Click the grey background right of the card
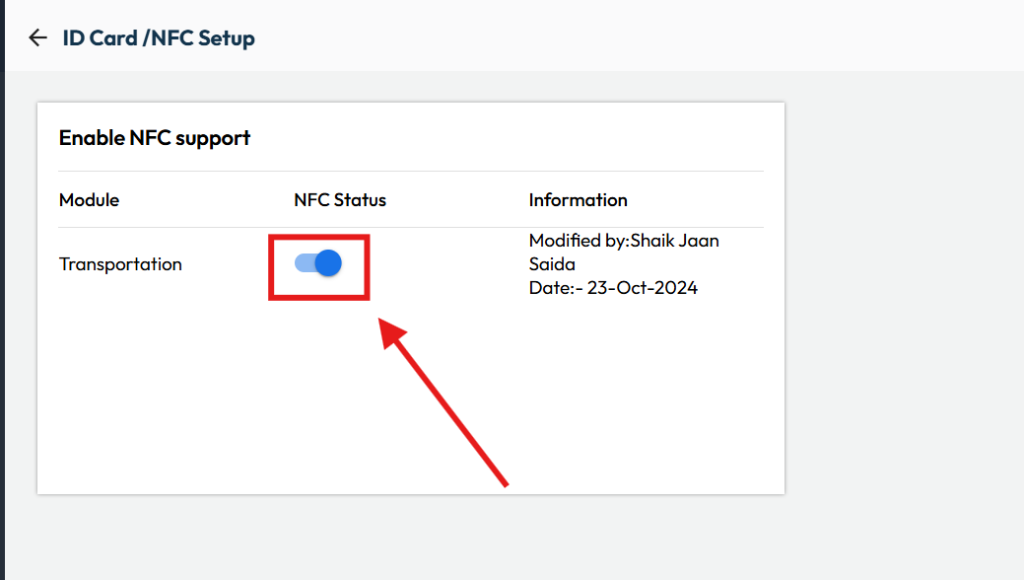1024x580 pixels. [900, 300]
